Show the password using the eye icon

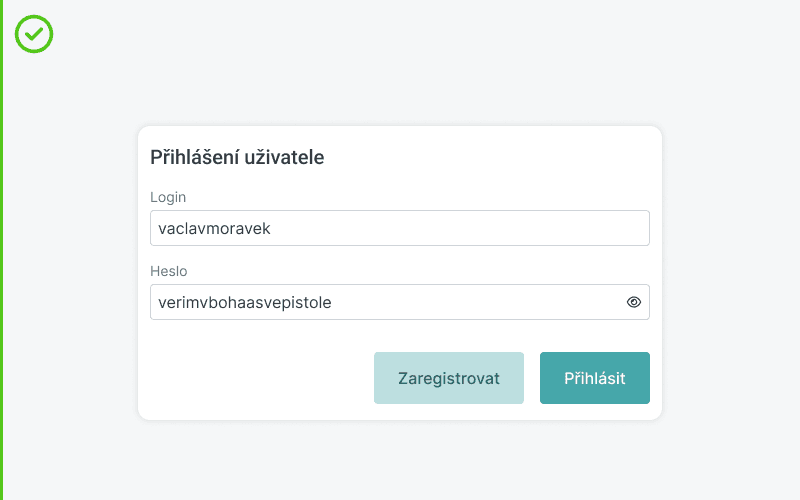point(633,302)
